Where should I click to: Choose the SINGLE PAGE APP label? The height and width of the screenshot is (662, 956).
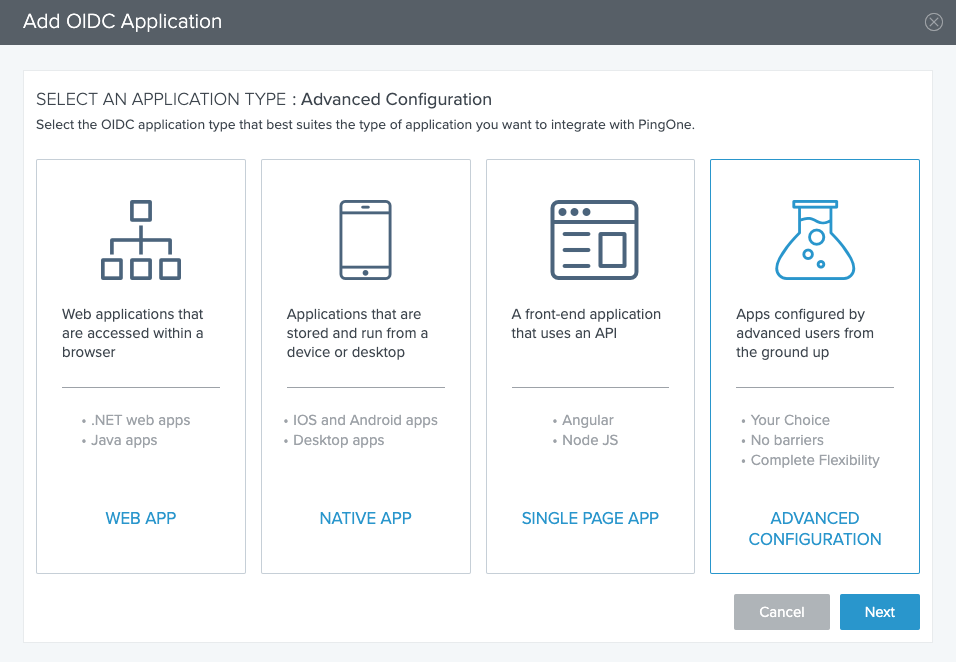click(x=590, y=518)
